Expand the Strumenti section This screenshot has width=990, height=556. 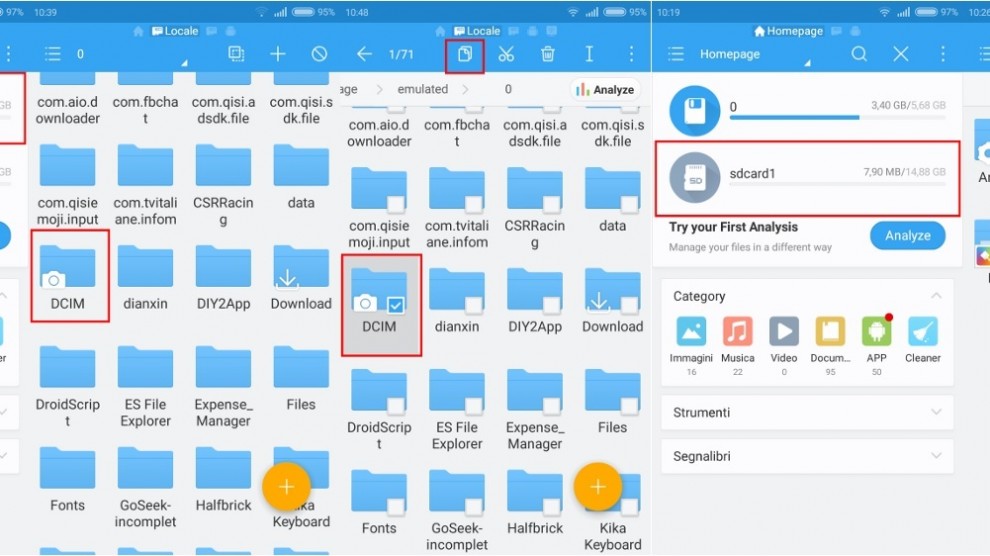pyautogui.click(x=936, y=412)
